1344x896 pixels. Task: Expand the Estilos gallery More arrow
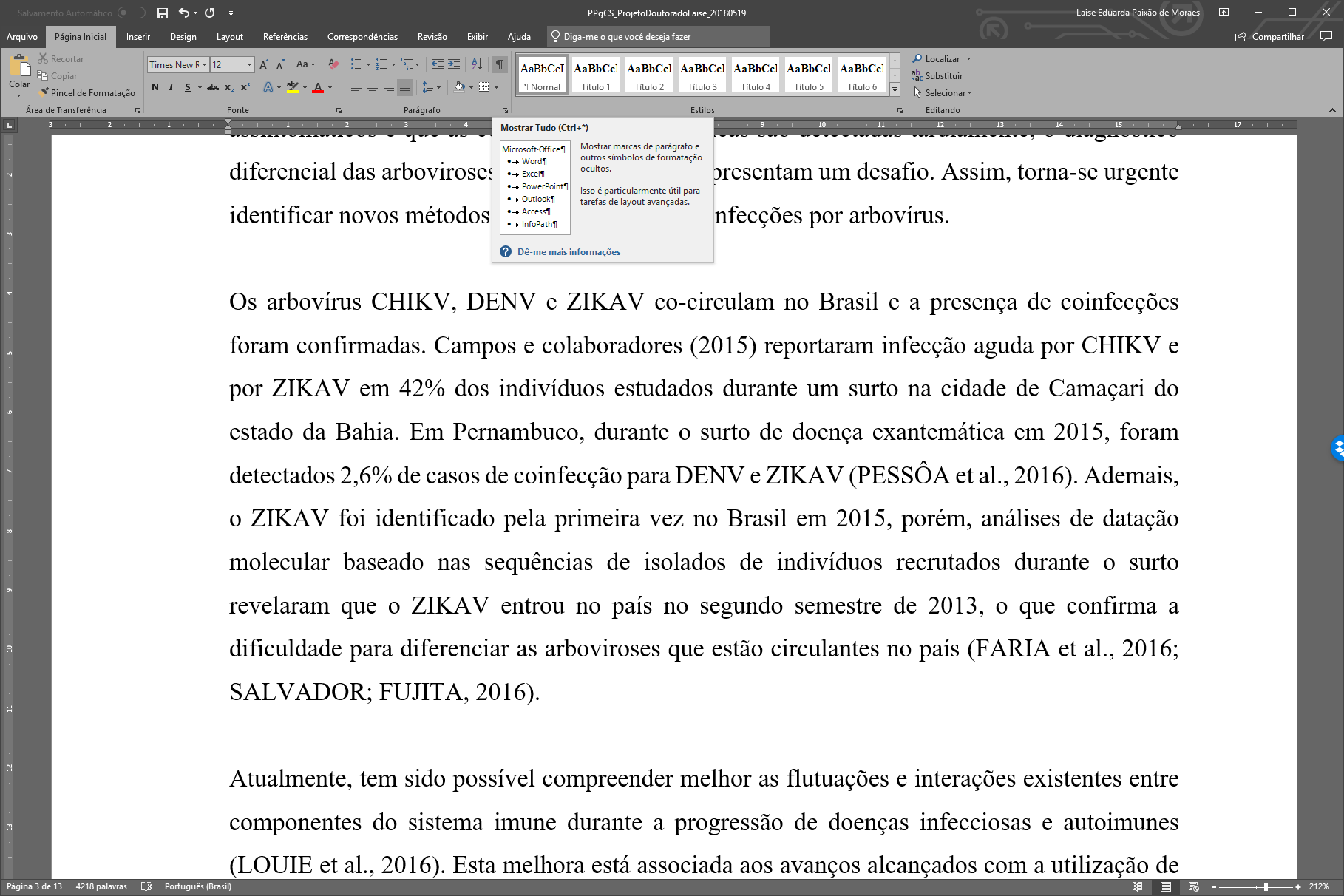(x=895, y=89)
